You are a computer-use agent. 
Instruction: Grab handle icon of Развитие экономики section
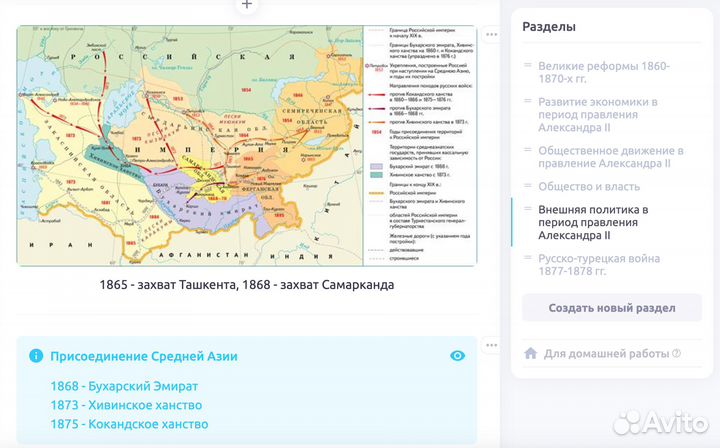528,101
